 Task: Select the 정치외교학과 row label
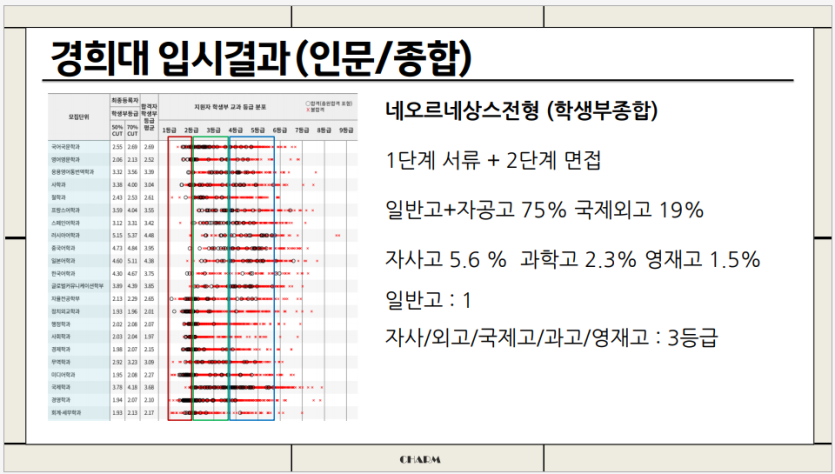click(x=66, y=312)
